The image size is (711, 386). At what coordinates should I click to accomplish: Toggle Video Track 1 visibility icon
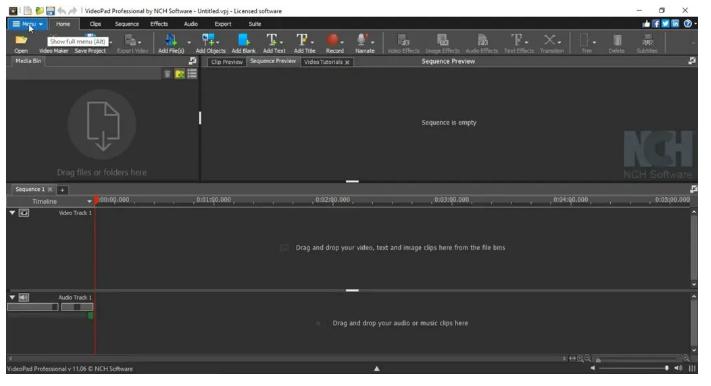[24, 213]
